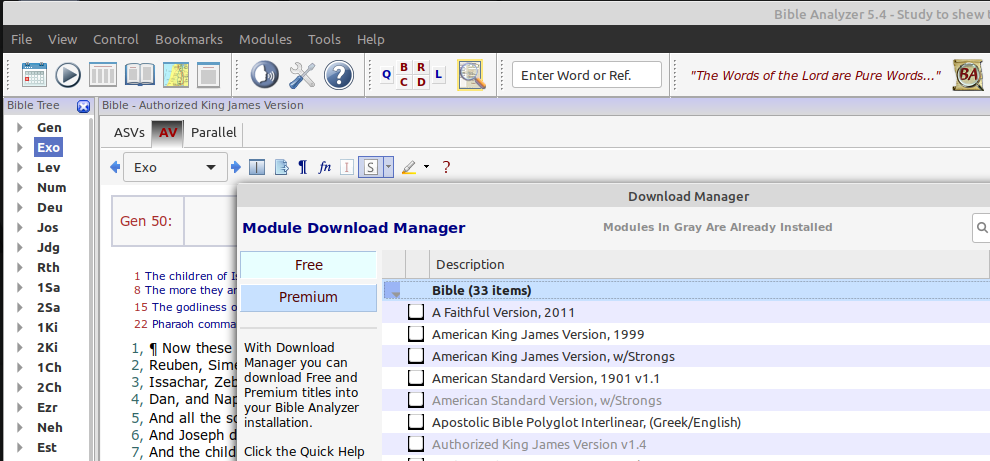
Task: Open the Help menu
Action: pos(371,39)
